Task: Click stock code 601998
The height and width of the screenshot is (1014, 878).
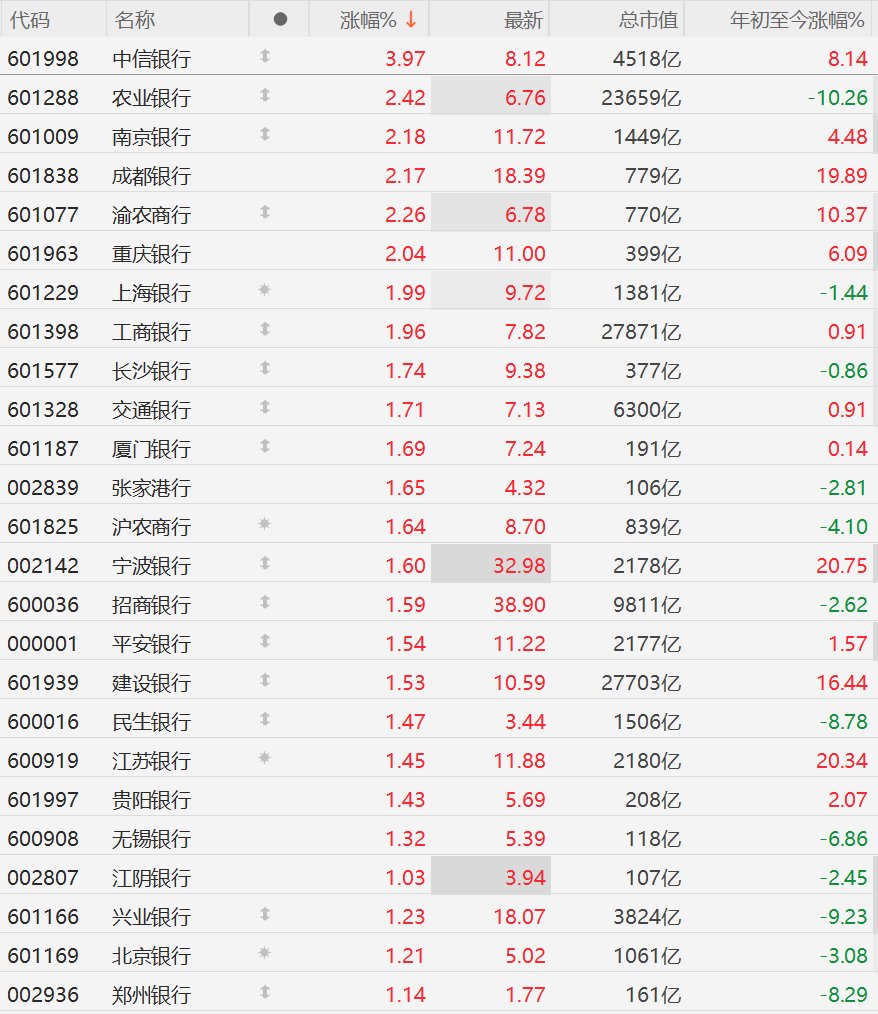Action: [43, 59]
